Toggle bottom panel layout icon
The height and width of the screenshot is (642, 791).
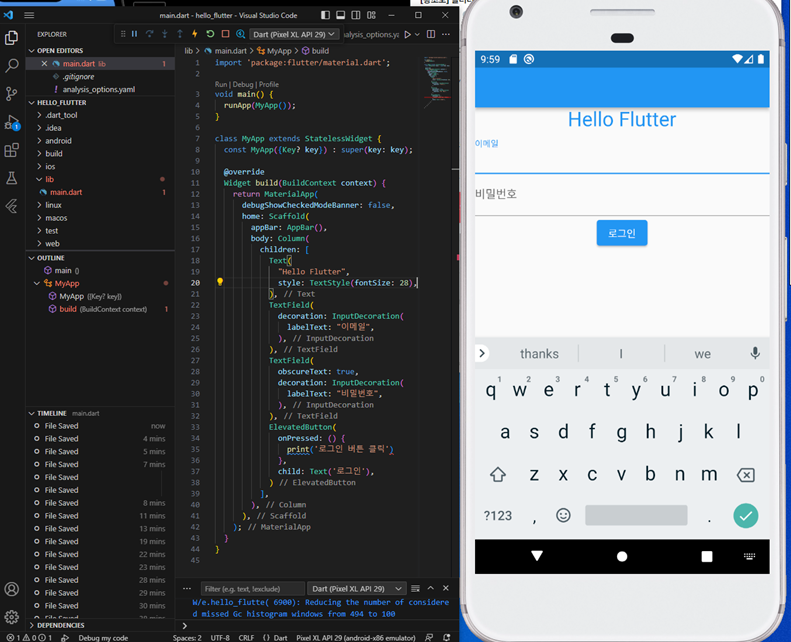341,15
